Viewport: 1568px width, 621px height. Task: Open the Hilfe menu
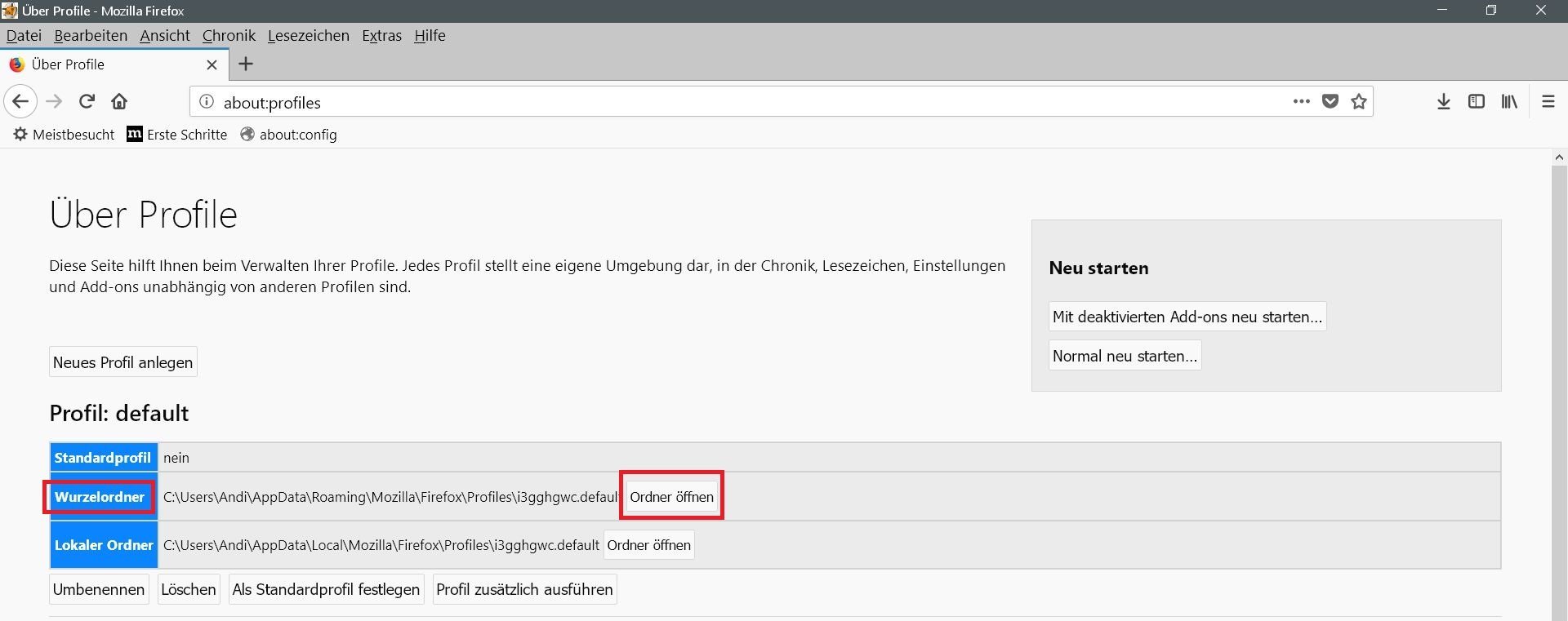click(430, 36)
